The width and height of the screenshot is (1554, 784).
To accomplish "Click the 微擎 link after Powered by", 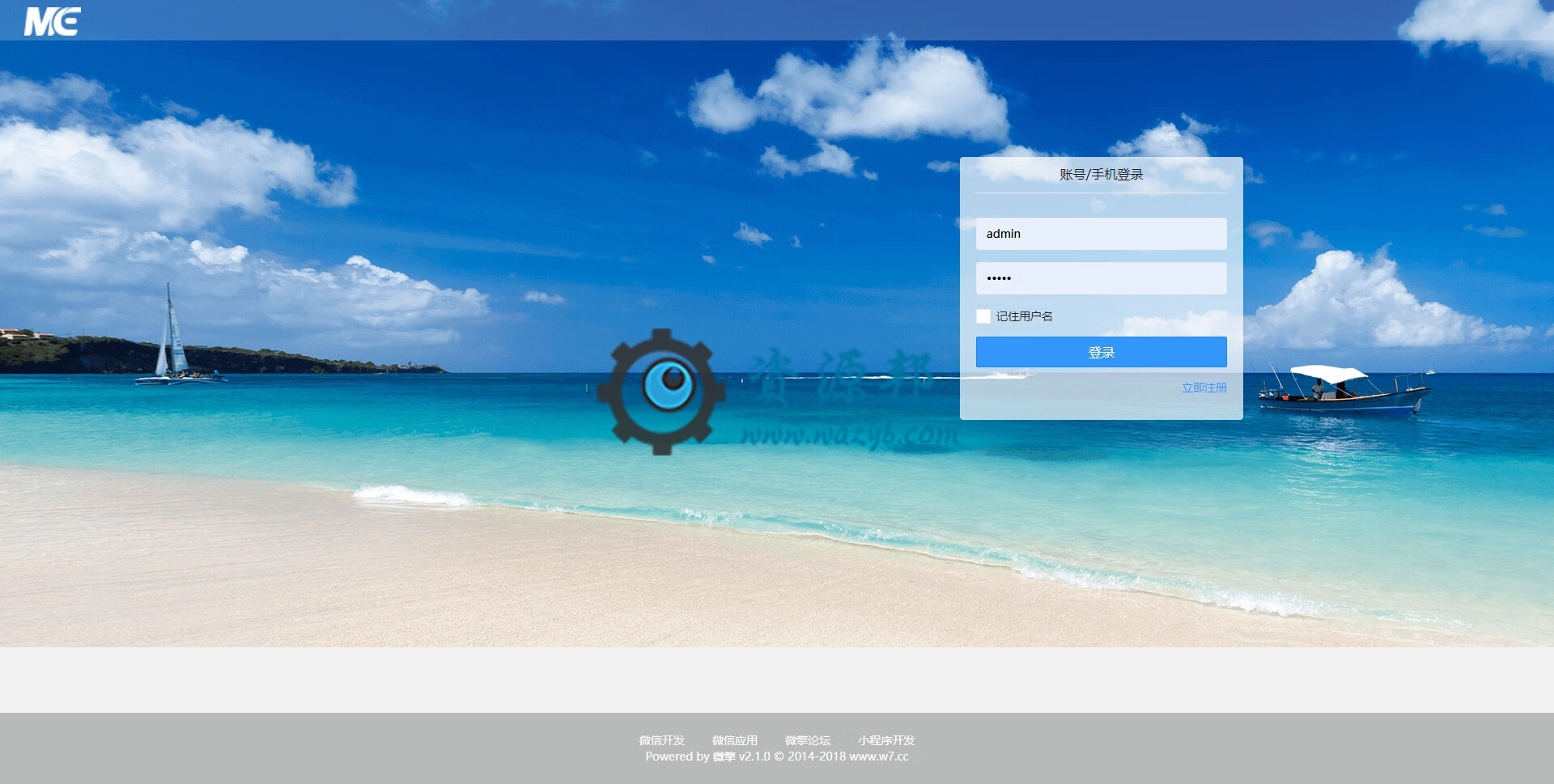I will [x=724, y=756].
